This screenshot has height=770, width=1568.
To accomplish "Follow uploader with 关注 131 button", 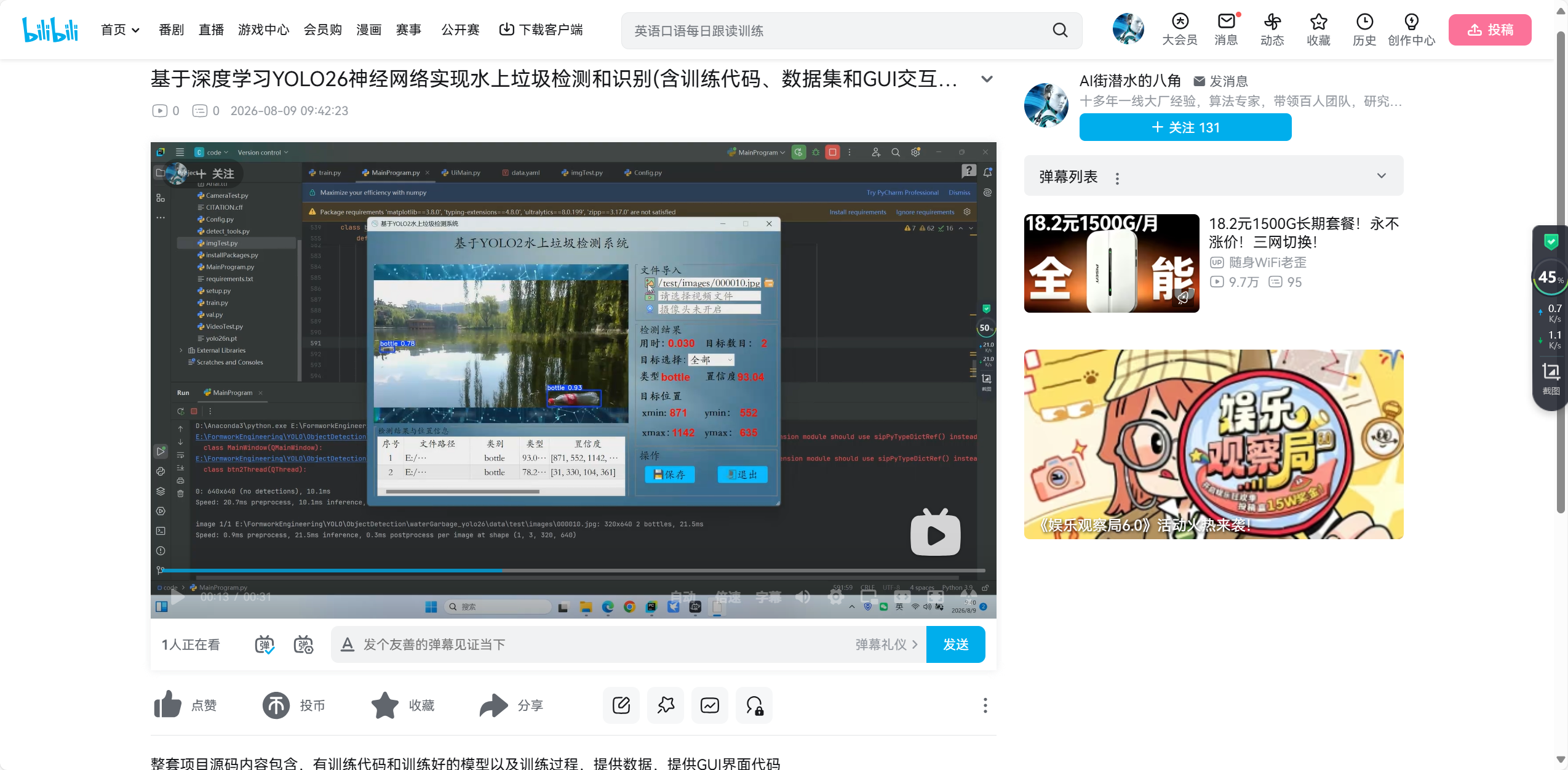I will 1185,127.
